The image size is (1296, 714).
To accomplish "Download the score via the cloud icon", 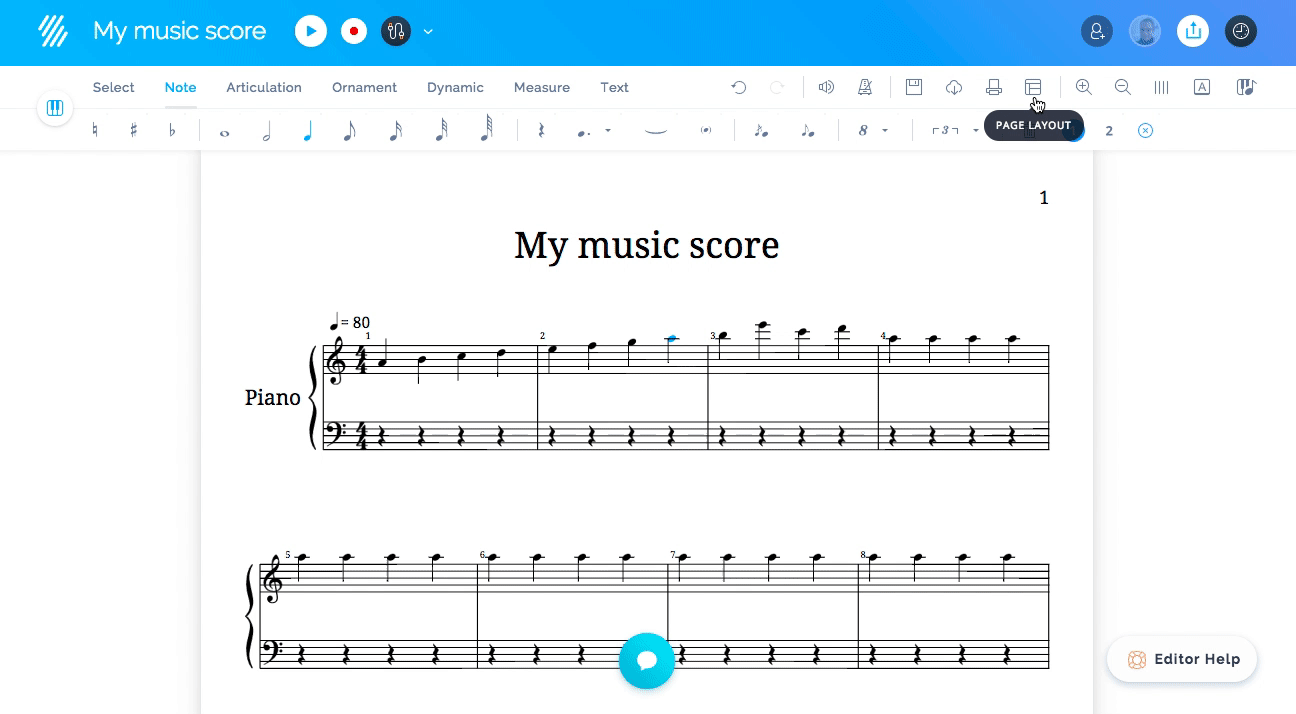I will 953,88.
